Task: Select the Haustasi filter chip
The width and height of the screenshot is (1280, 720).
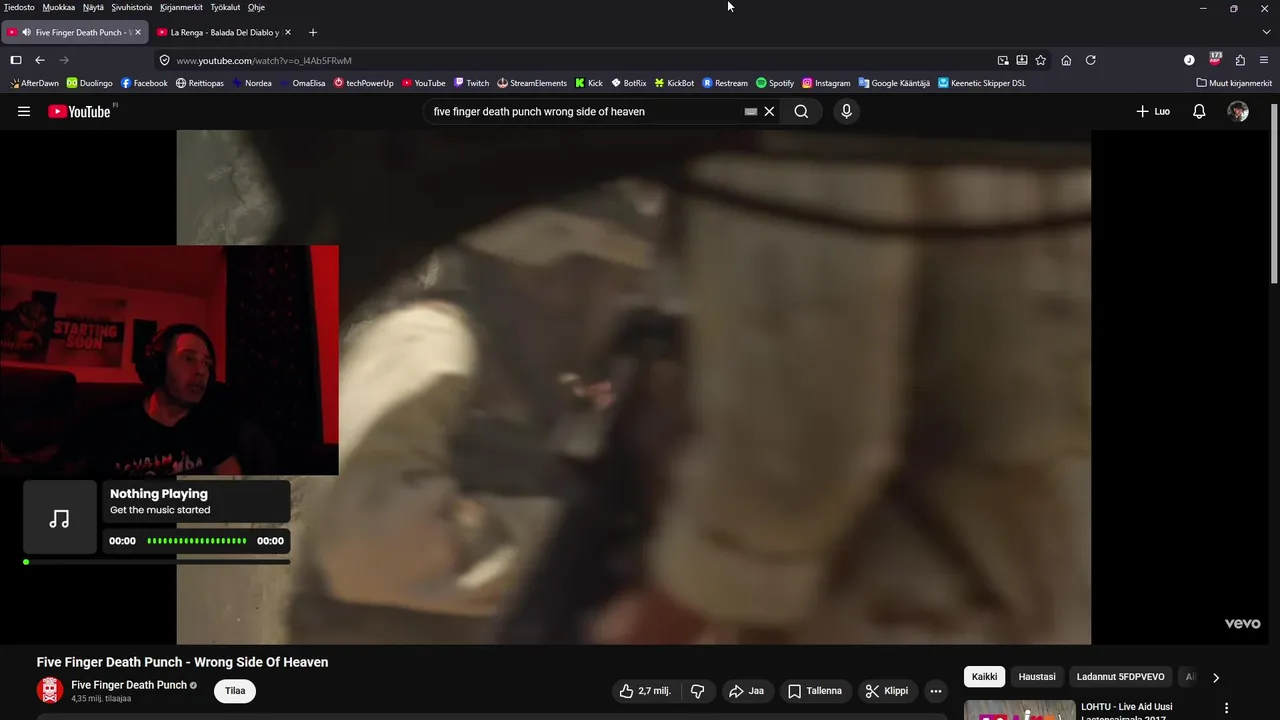Action: [1037, 677]
